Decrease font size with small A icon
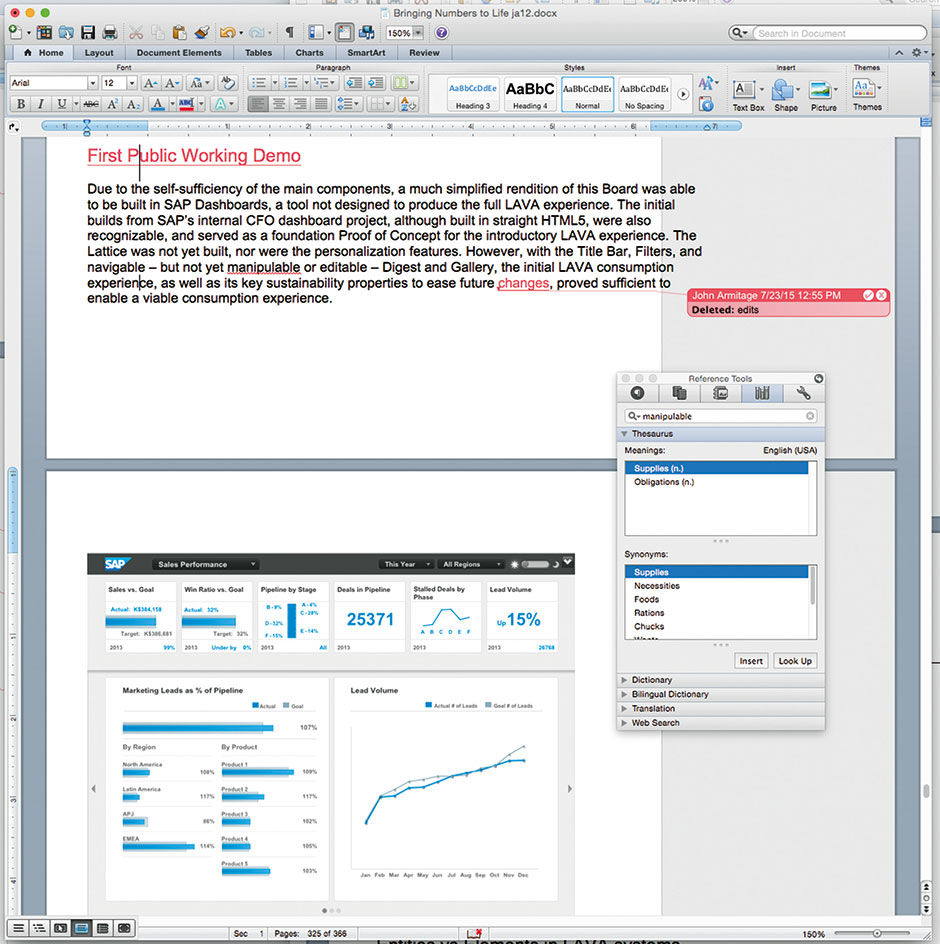 (172, 83)
